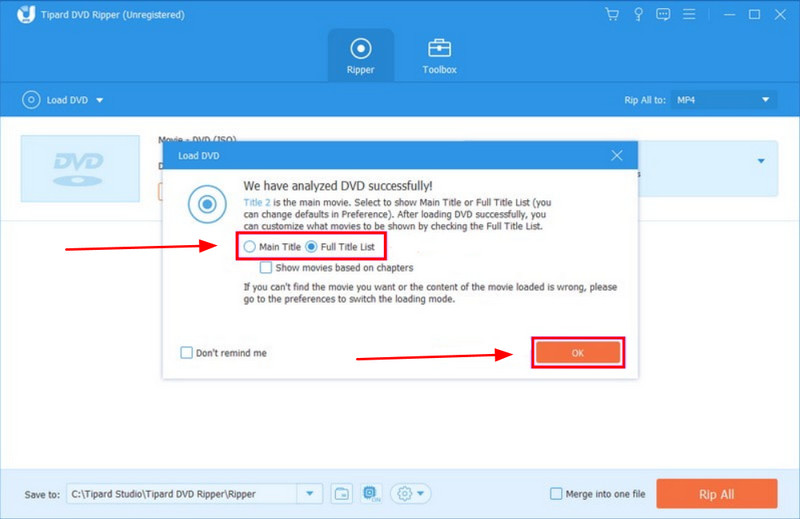Click the settings gear icon at bottom

coord(405,493)
